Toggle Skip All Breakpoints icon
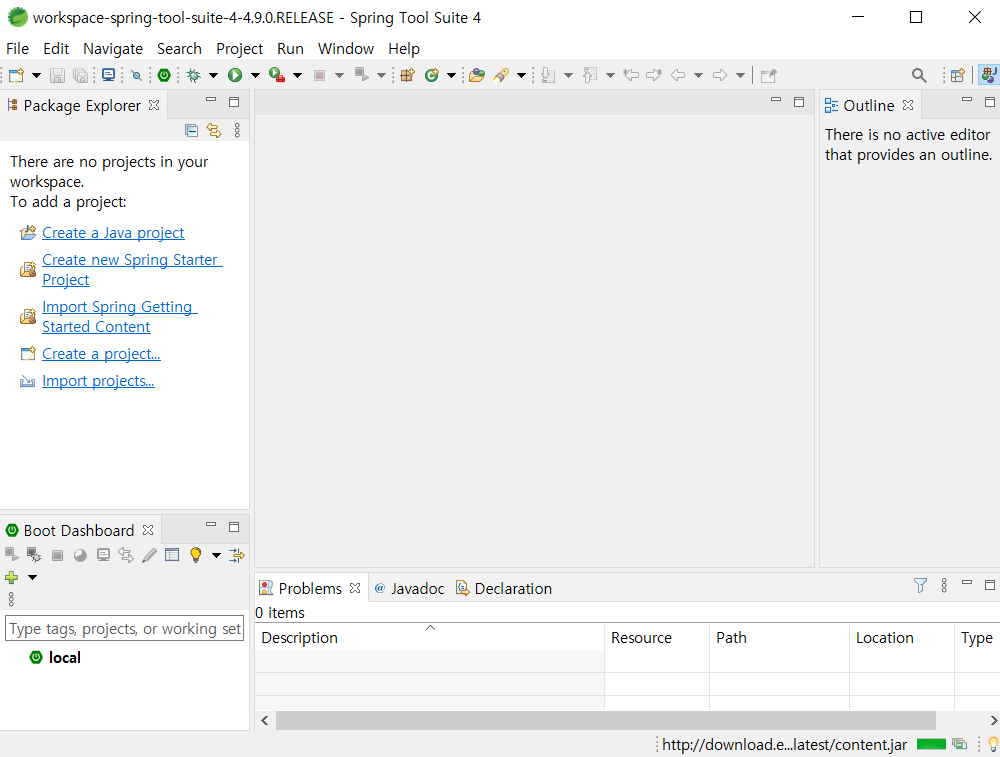Image resolution: width=1000 pixels, height=757 pixels. [x=136, y=75]
